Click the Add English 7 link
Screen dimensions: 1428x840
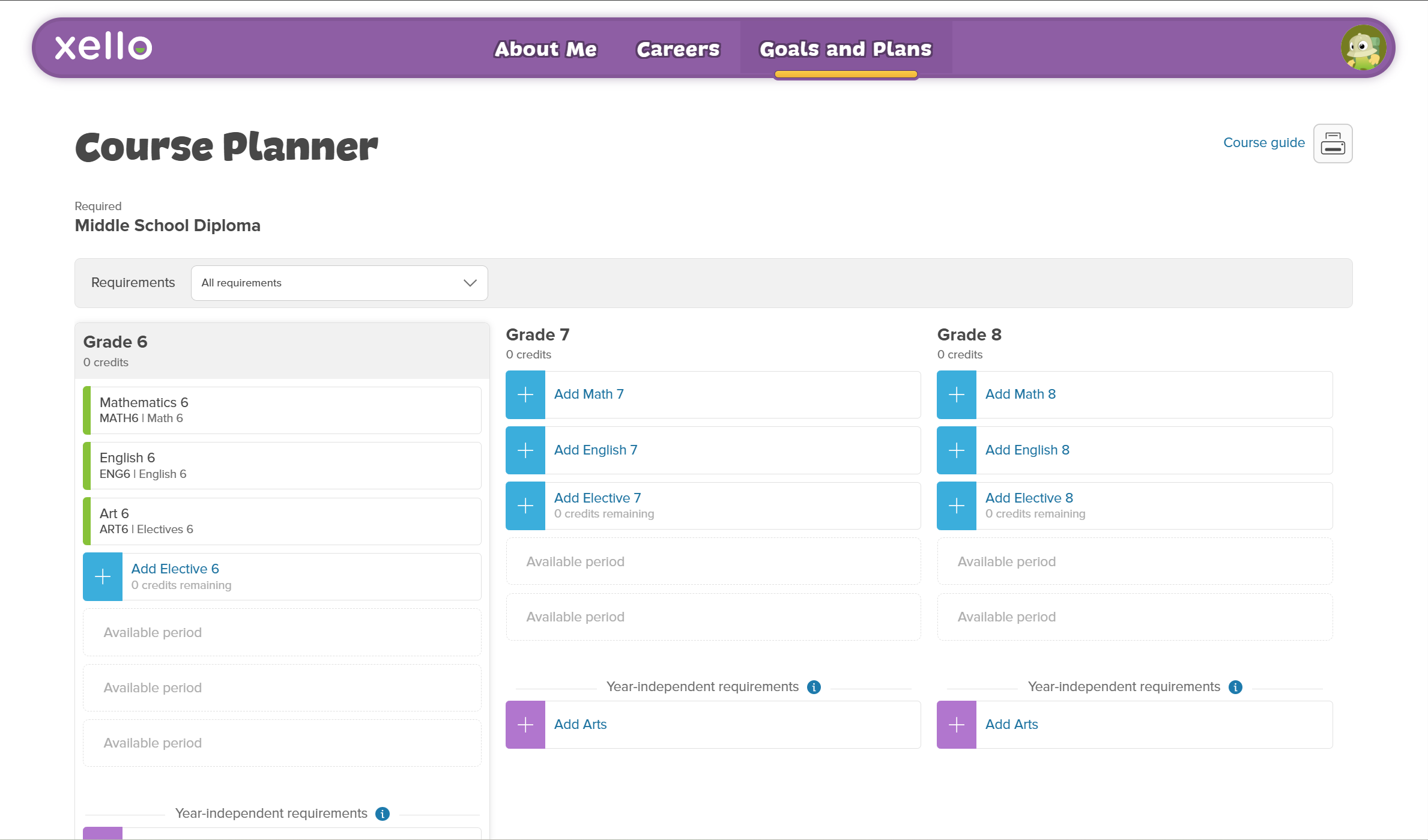tap(595, 450)
